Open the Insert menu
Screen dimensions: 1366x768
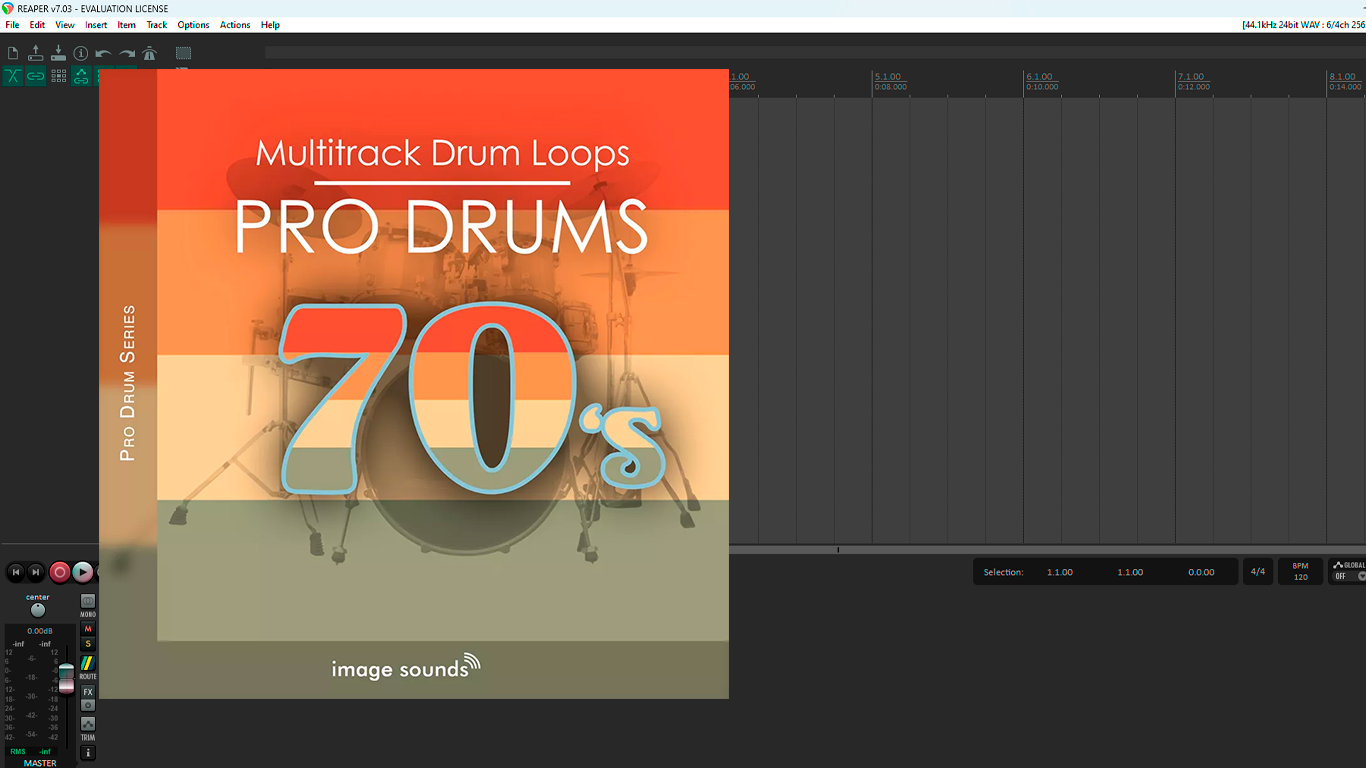pos(96,25)
